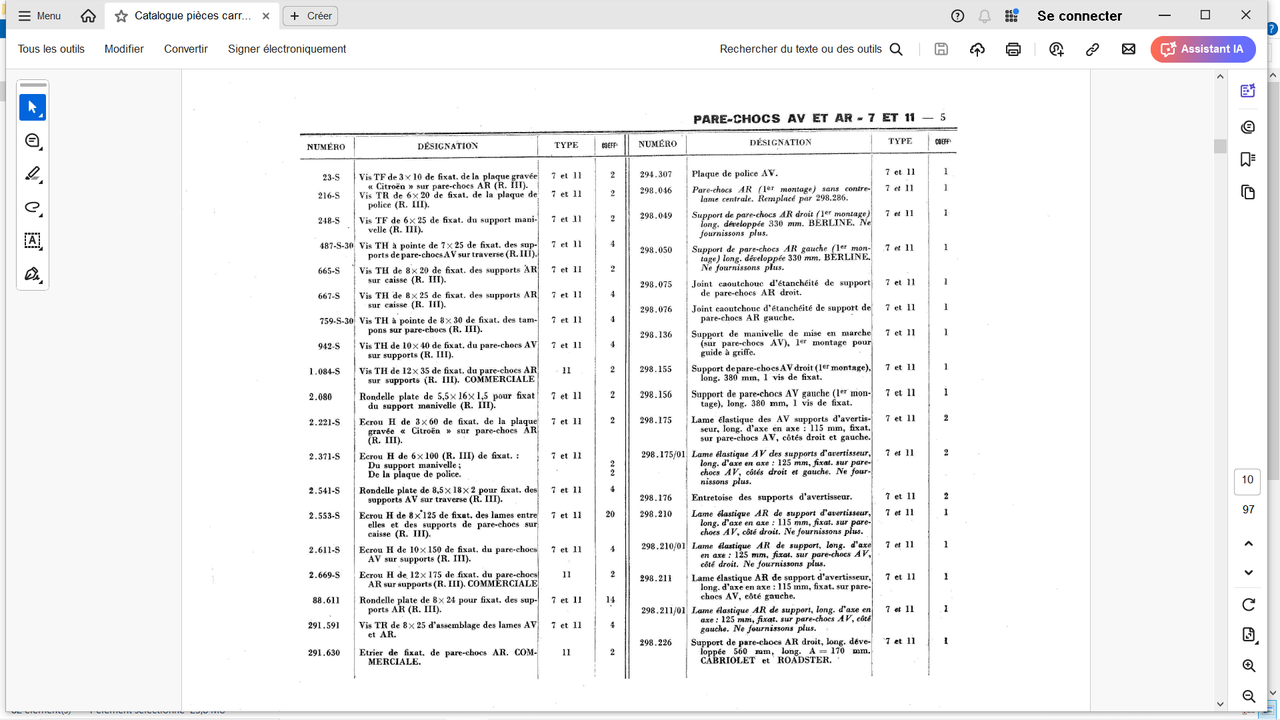Screen dimensions: 1280x720
Task: Click part number 23-S
Action: point(331,177)
